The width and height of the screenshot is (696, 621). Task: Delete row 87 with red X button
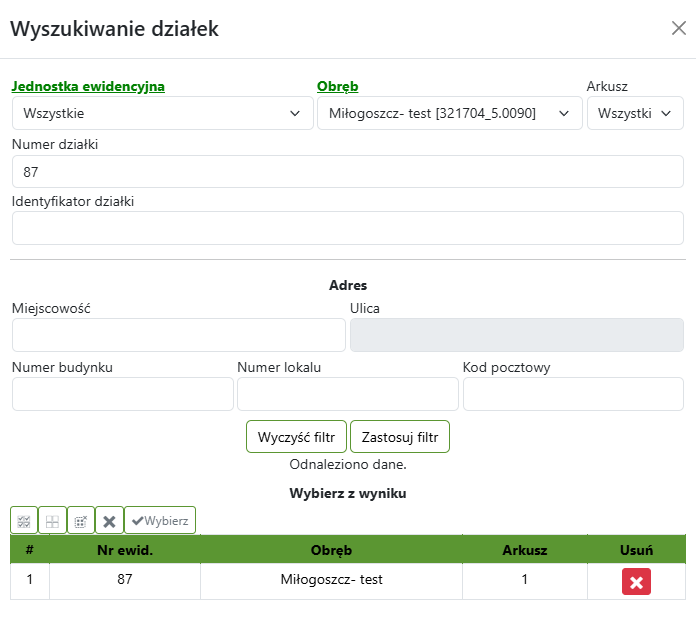[x=636, y=582]
